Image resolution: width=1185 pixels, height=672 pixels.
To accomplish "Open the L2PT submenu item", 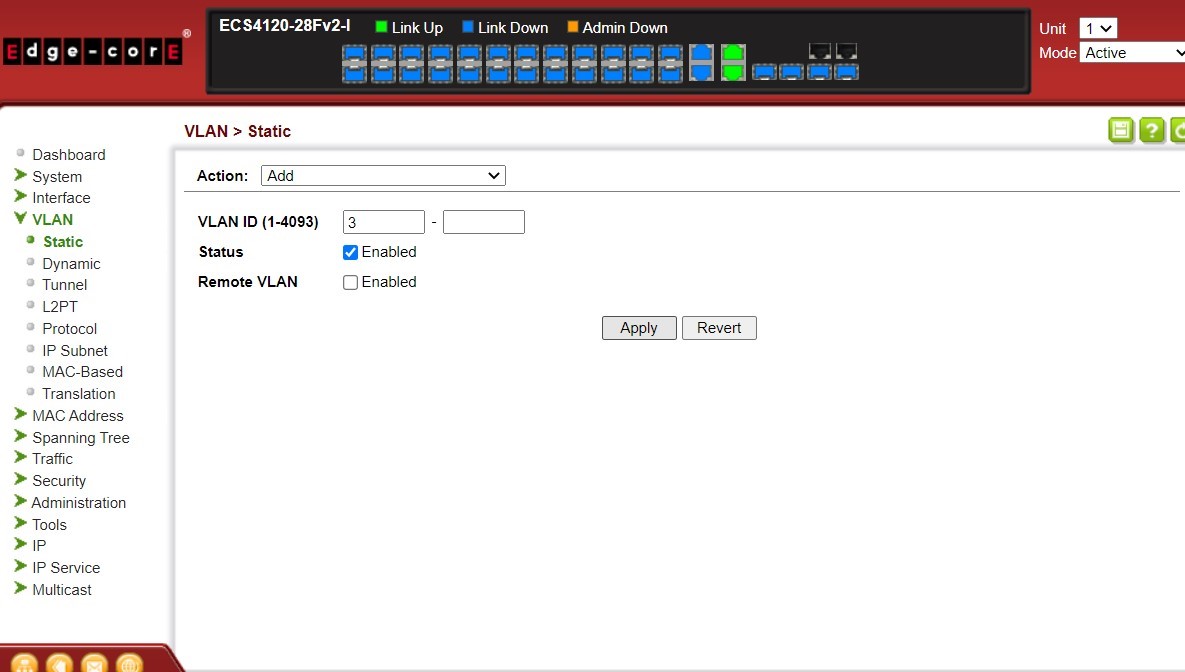I will tap(60, 307).
